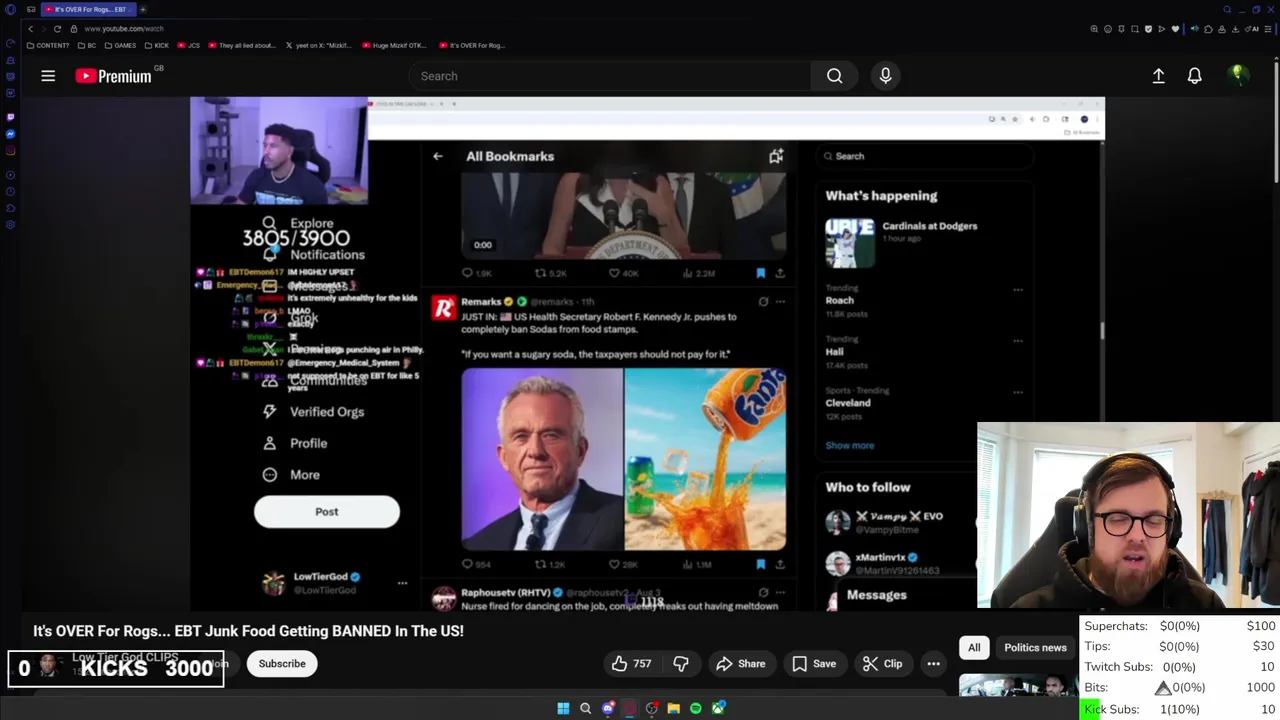Open Notifications in the X sidebar
The width and height of the screenshot is (1280, 720).
[x=314, y=255]
